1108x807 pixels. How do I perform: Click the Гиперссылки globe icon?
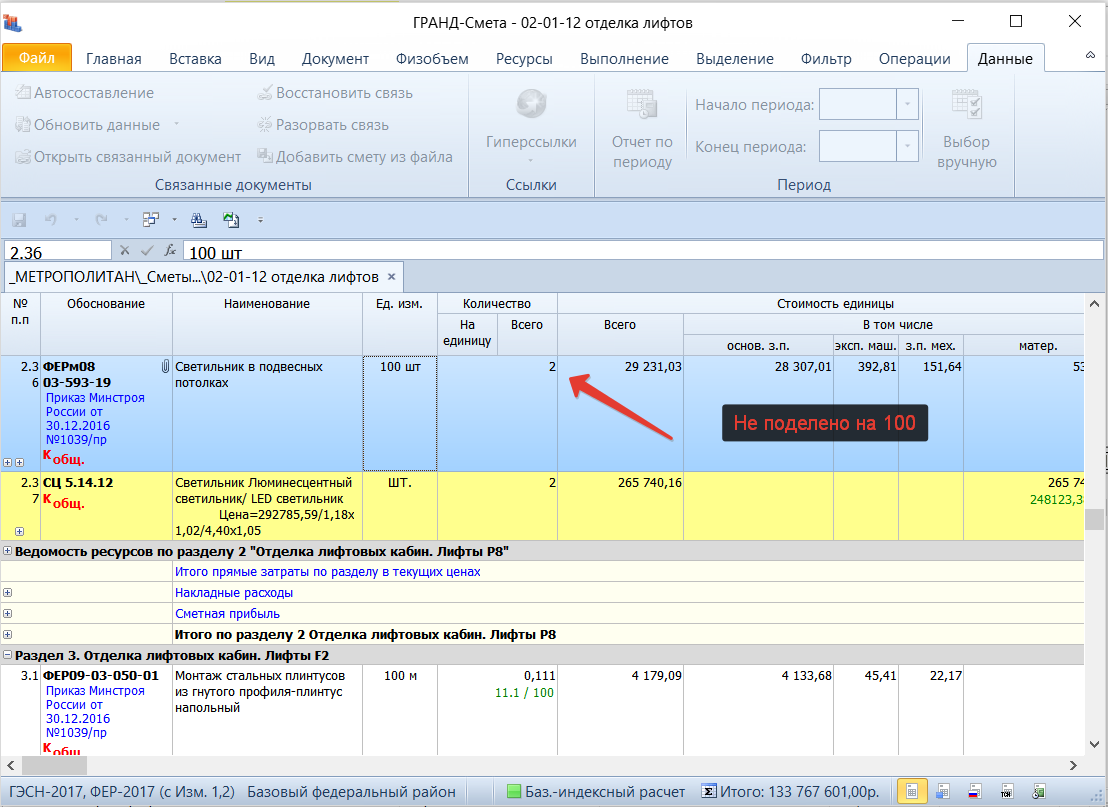point(530,104)
